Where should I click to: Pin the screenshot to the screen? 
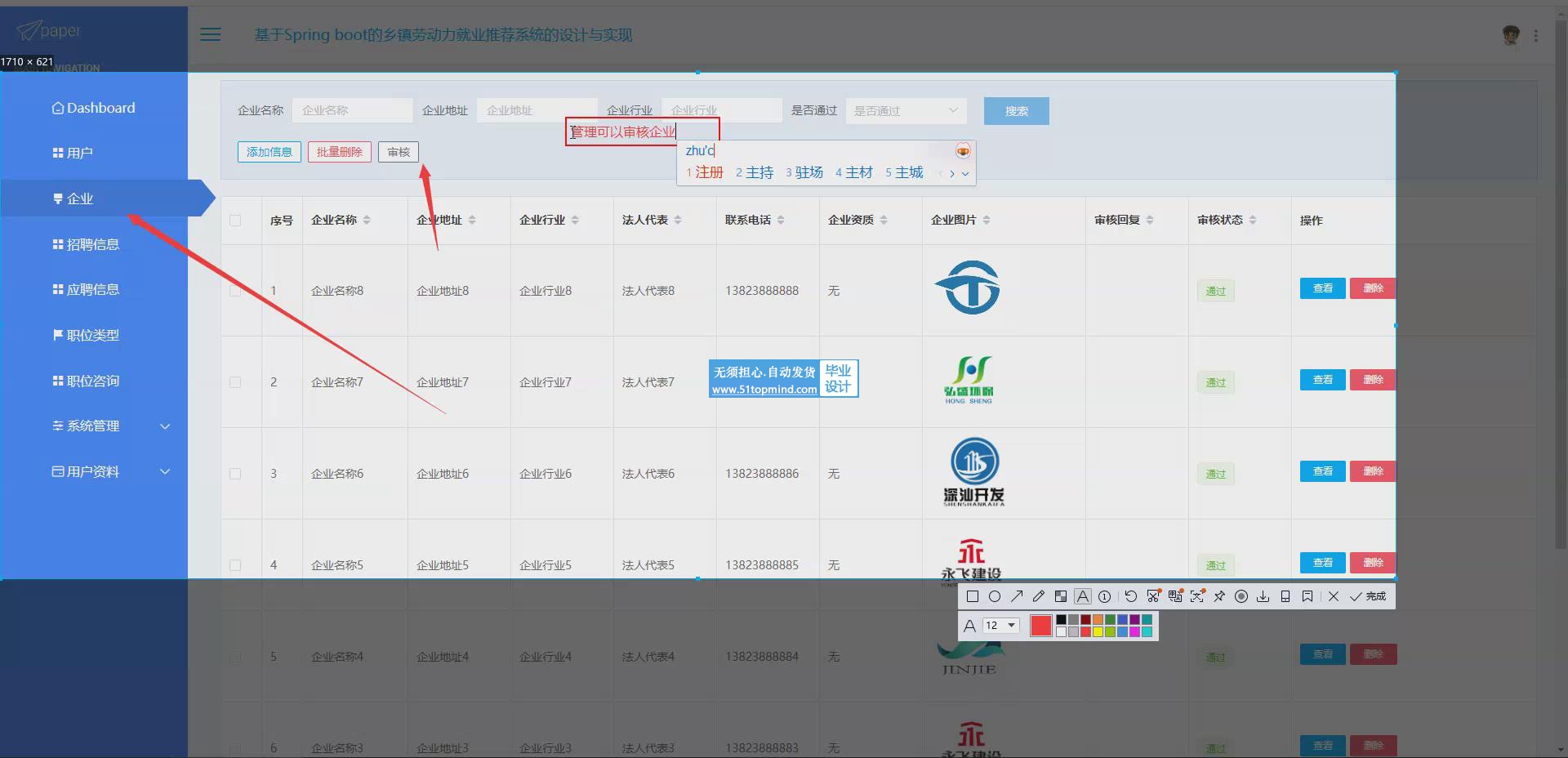click(x=1219, y=596)
